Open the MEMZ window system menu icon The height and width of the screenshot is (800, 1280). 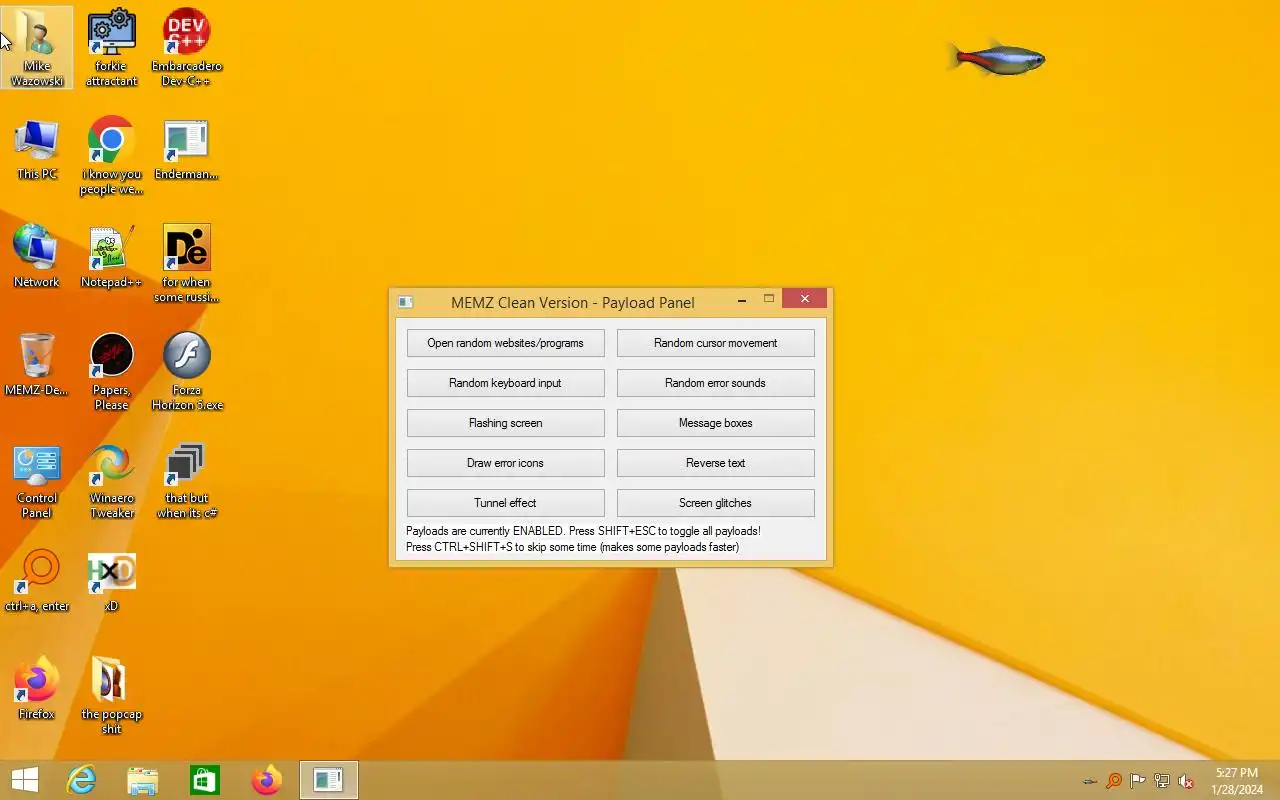coord(405,302)
